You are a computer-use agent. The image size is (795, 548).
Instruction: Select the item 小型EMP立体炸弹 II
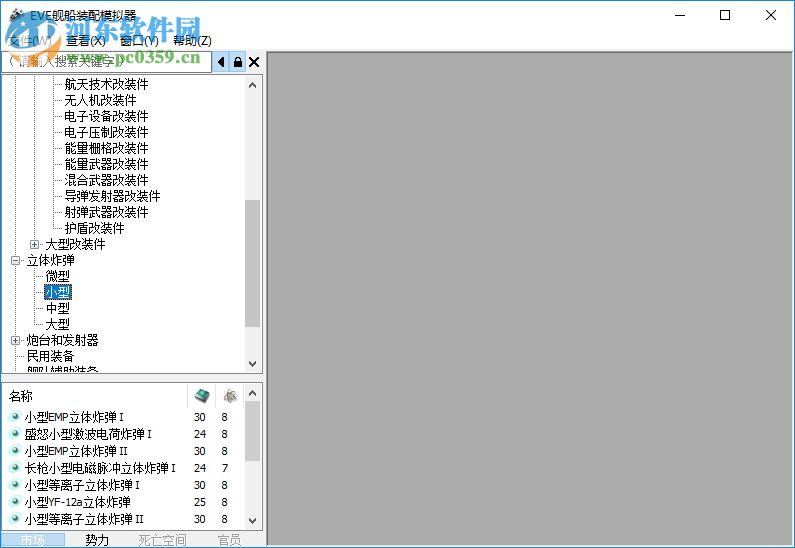tap(76, 451)
